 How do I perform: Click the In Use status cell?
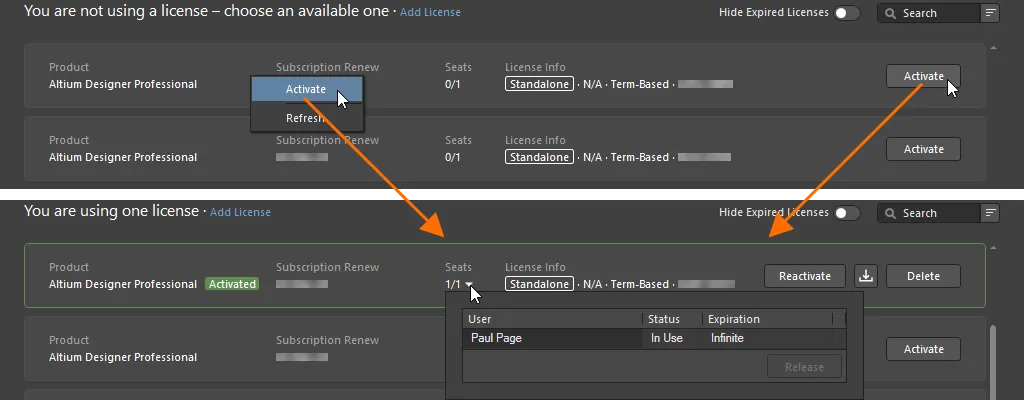click(x=673, y=339)
